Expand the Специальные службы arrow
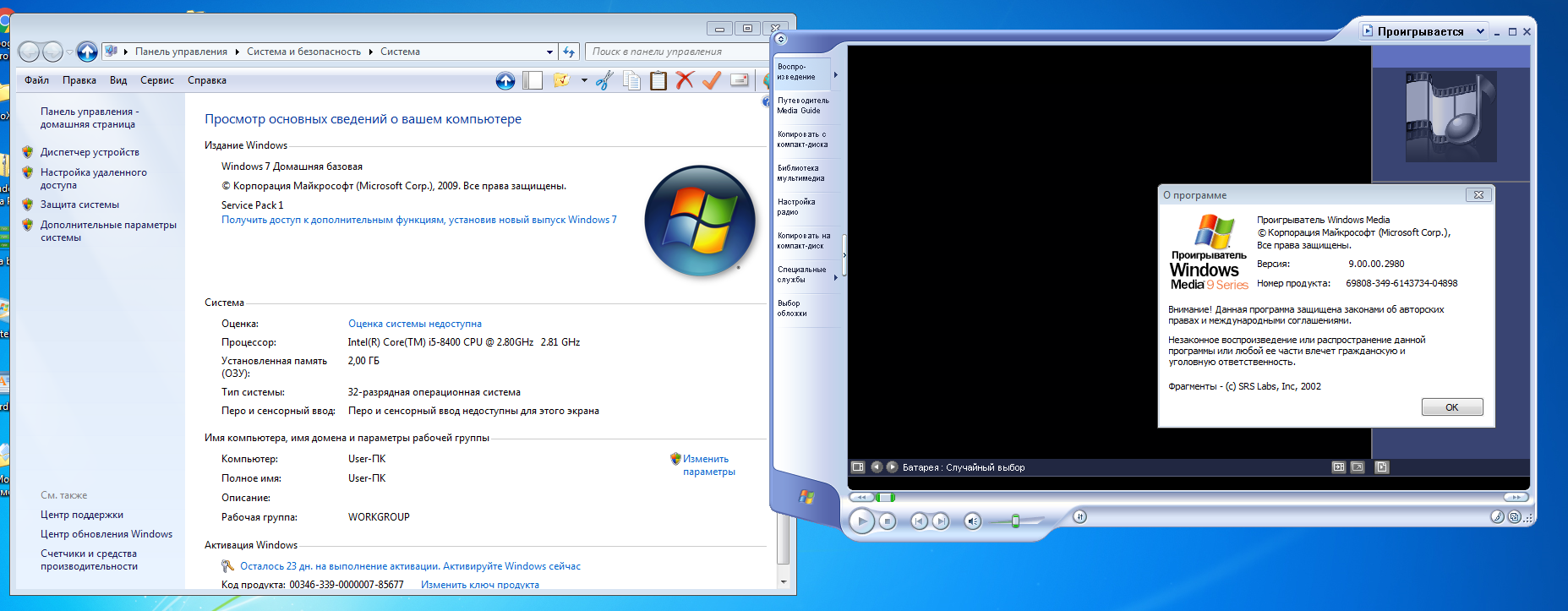The height and width of the screenshot is (611, 1568). pos(835,277)
